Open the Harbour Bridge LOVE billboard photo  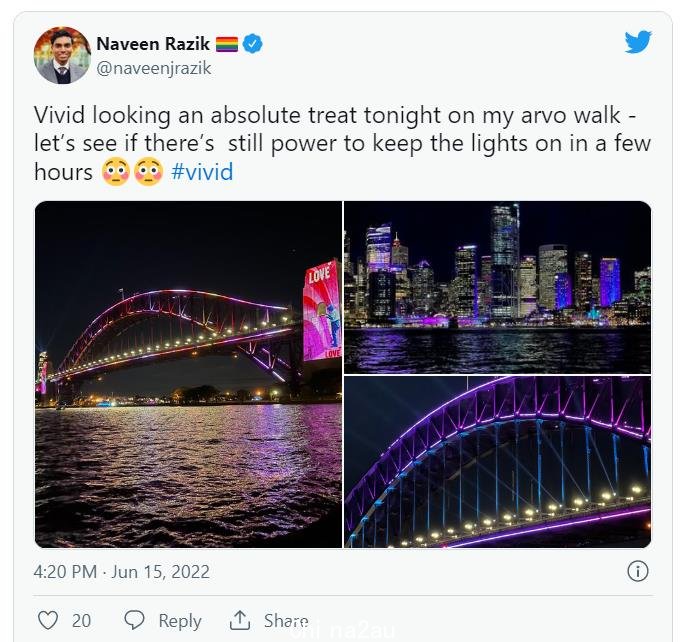pos(188,374)
